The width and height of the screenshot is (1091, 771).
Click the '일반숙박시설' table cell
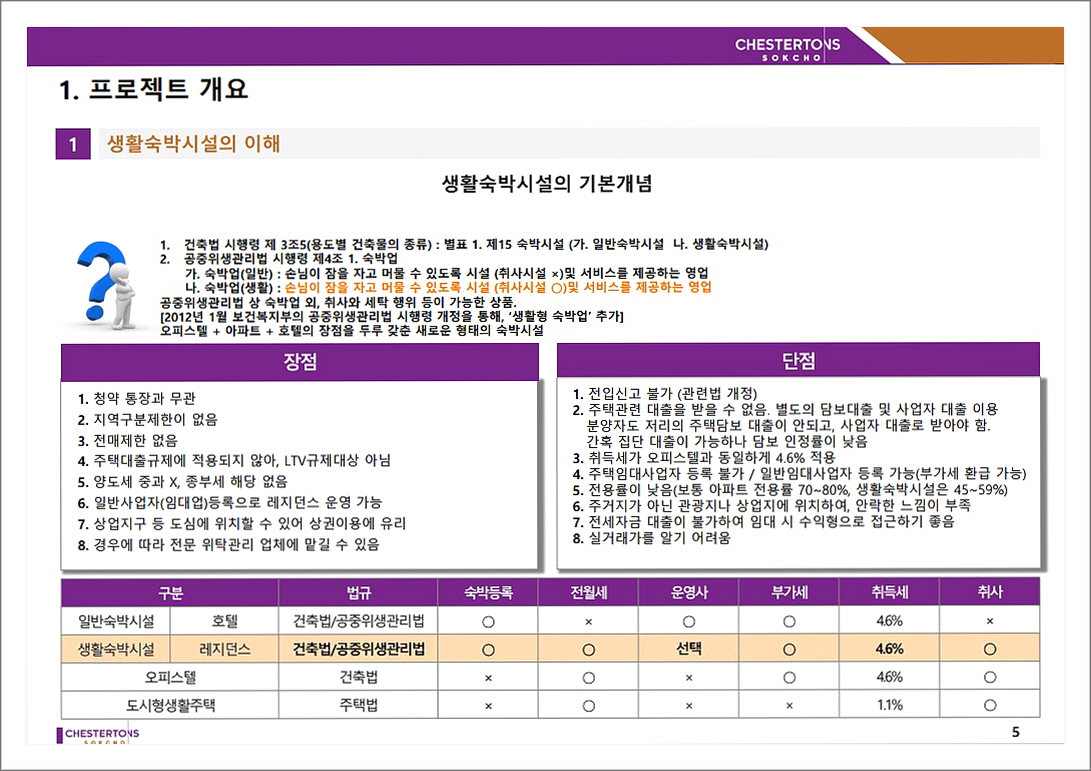pos(116,621)
